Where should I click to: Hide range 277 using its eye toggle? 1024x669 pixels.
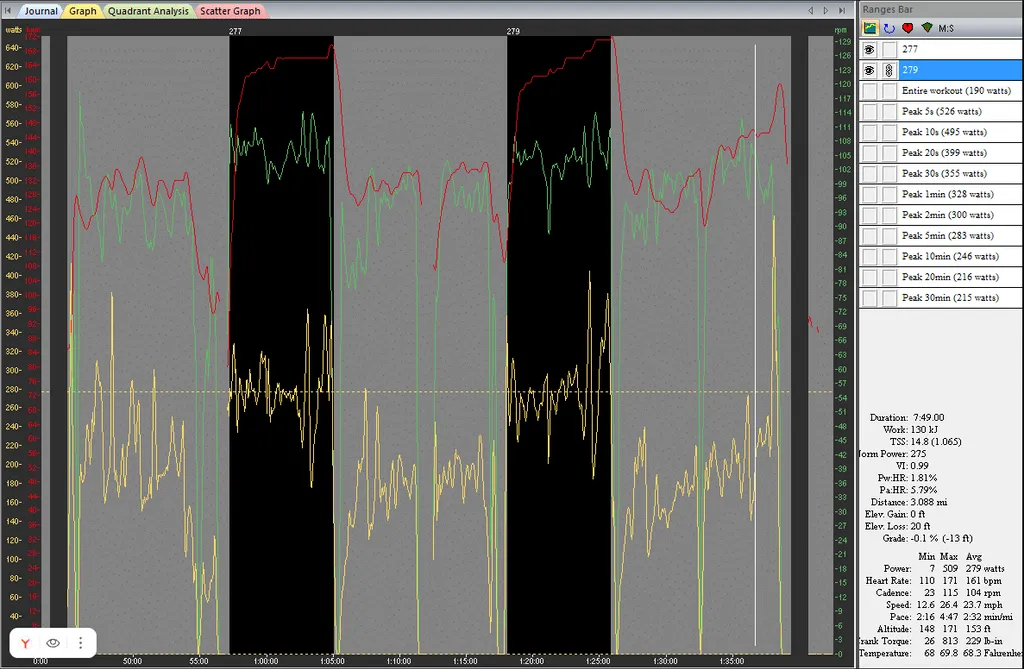869,50
